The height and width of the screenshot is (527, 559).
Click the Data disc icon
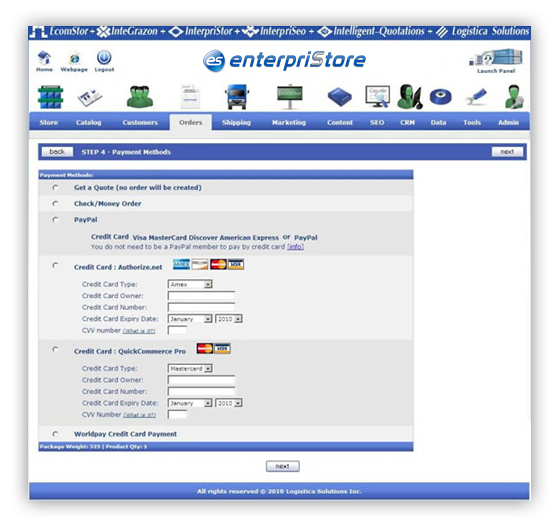[441, 97]
